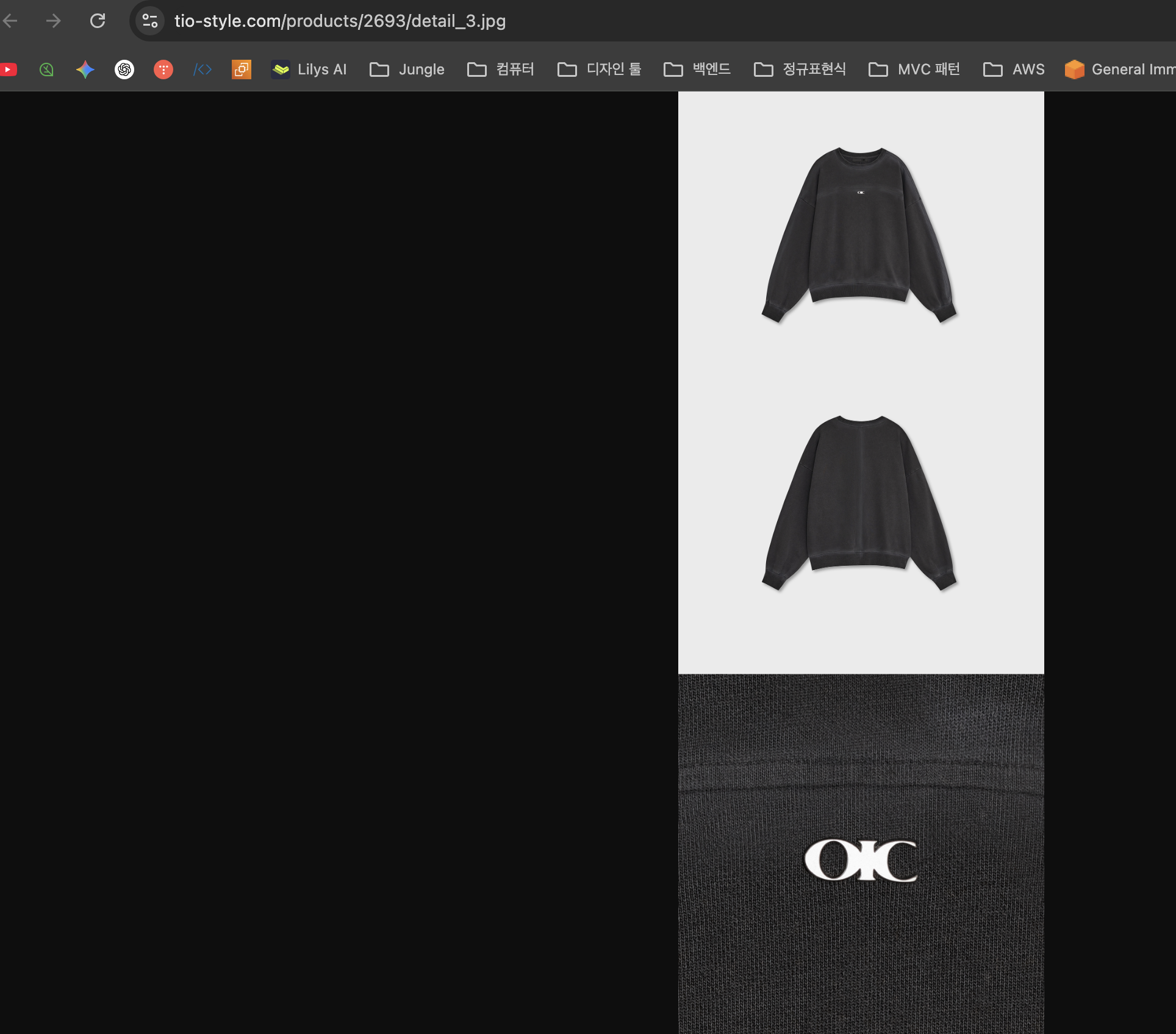Click the URL in the address bar

tap(340, 20)
